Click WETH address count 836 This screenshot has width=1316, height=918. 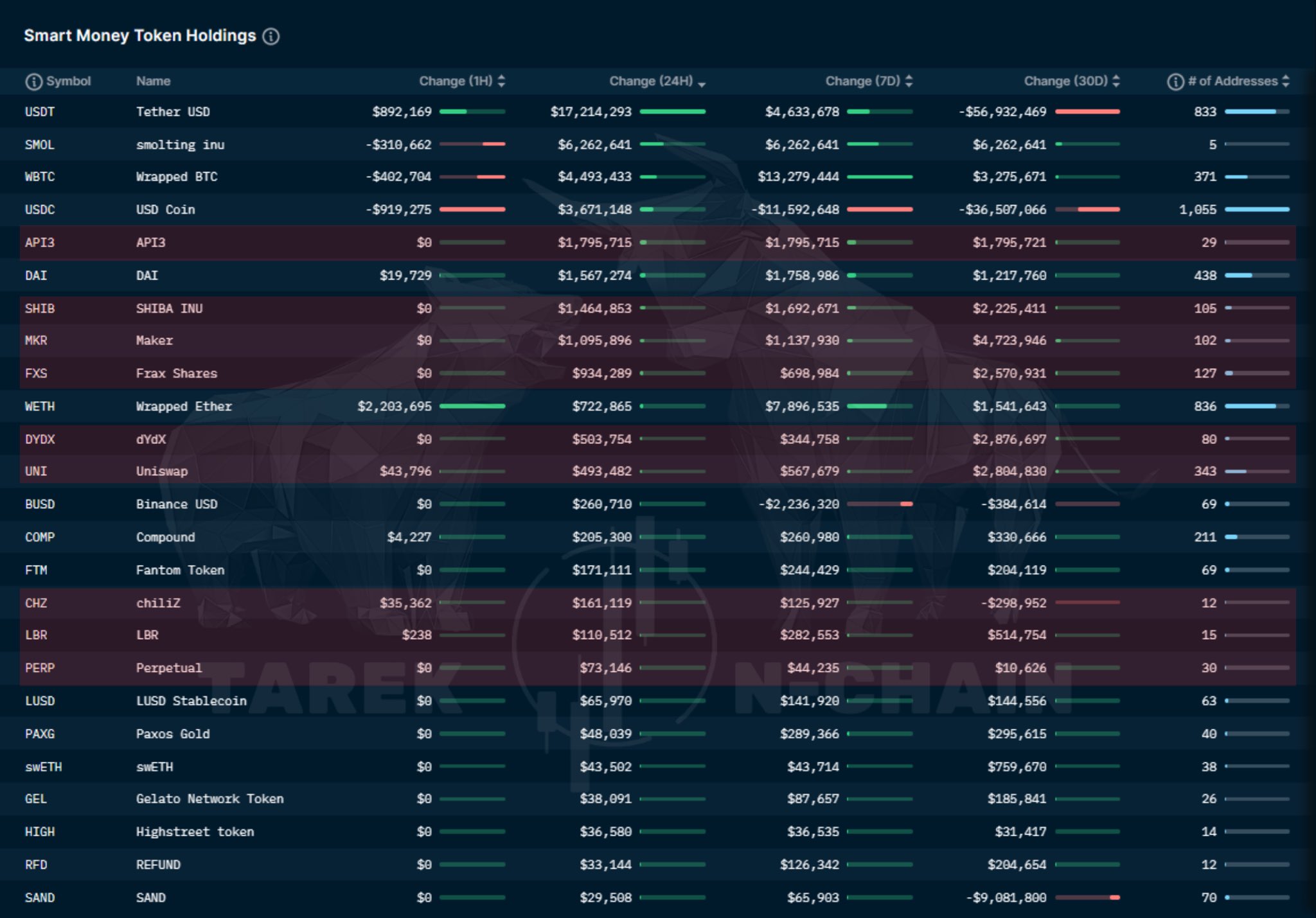(1205, 407)
